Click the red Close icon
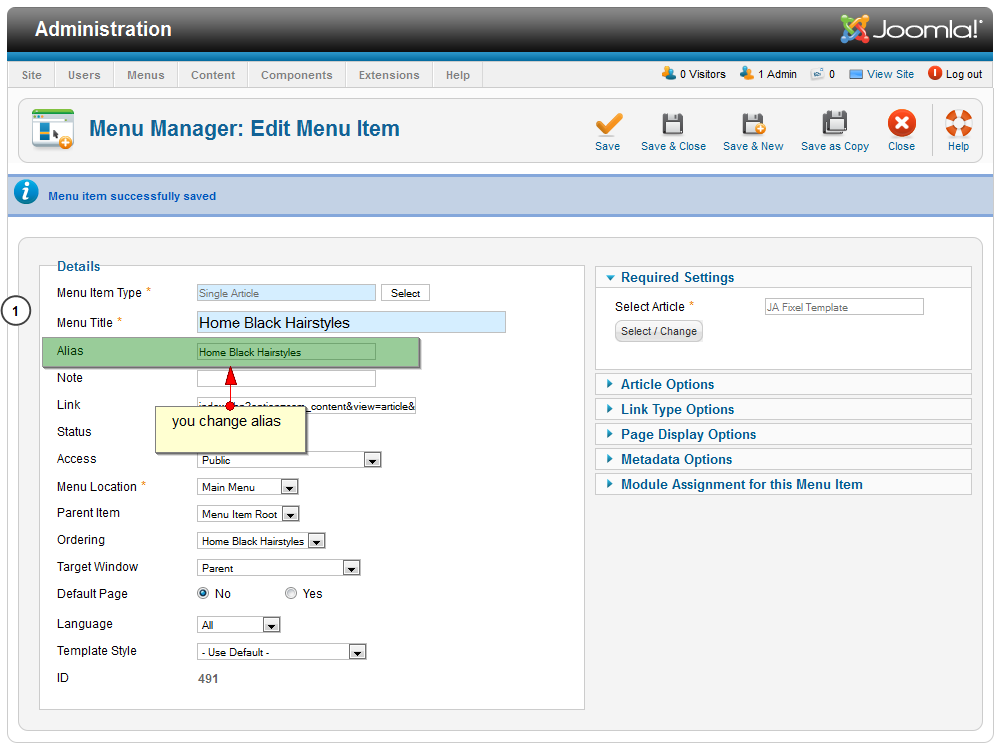Screen dimensions: 1003x747 [901, 123]
